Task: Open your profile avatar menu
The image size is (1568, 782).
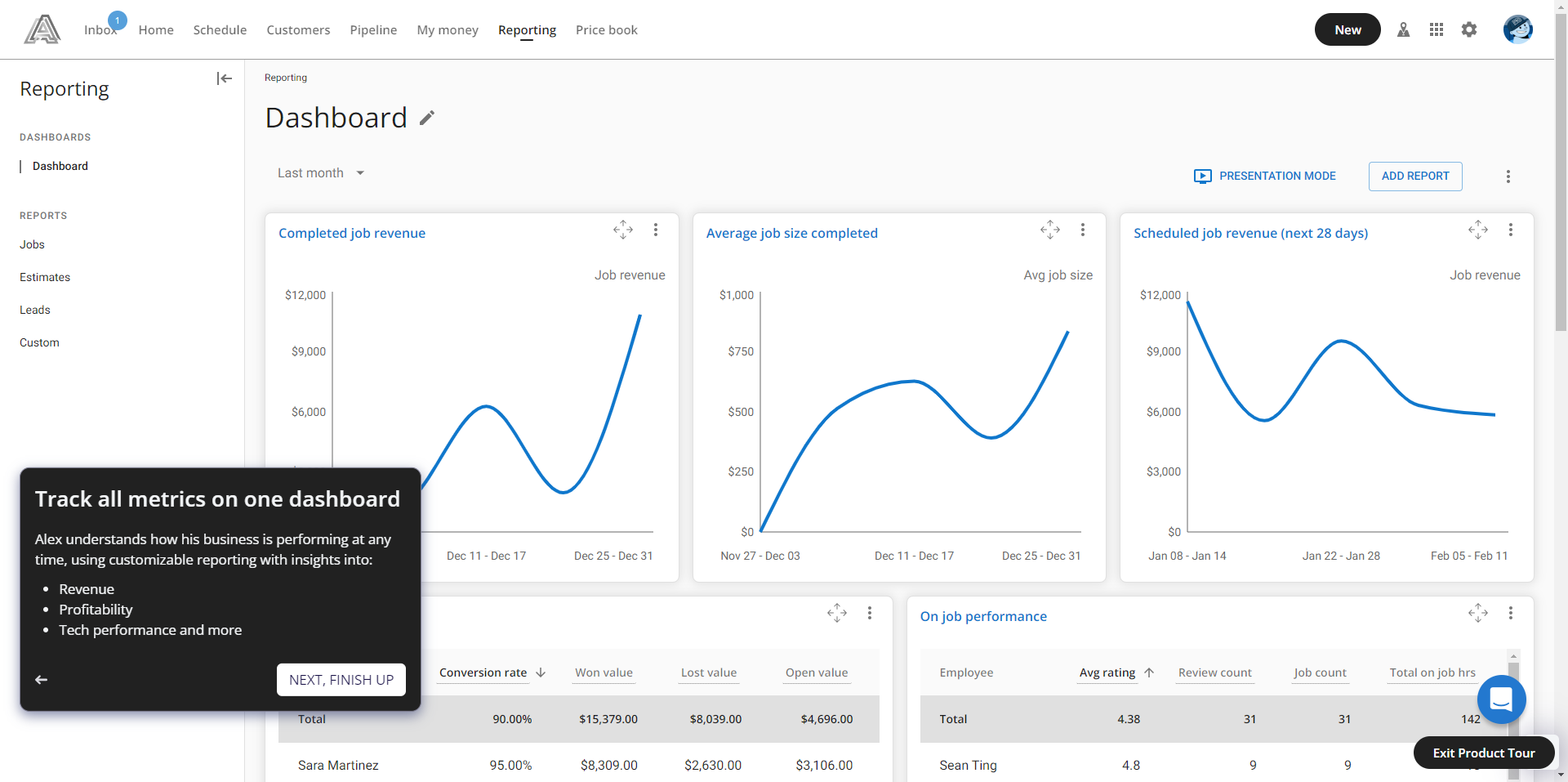Action: (1518, 29)
